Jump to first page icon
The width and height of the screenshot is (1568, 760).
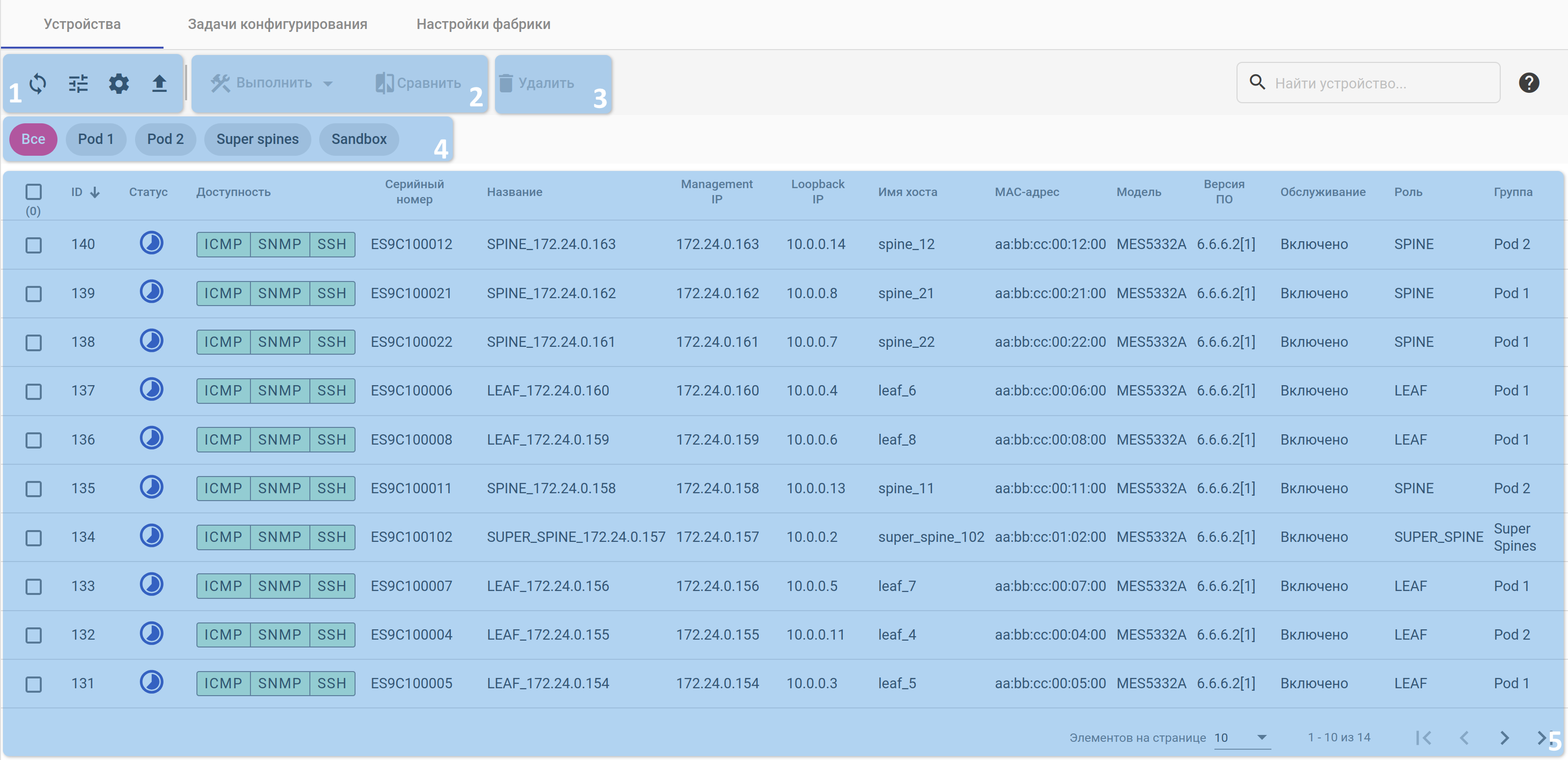pyautogui.click(x=1423, y=738)
